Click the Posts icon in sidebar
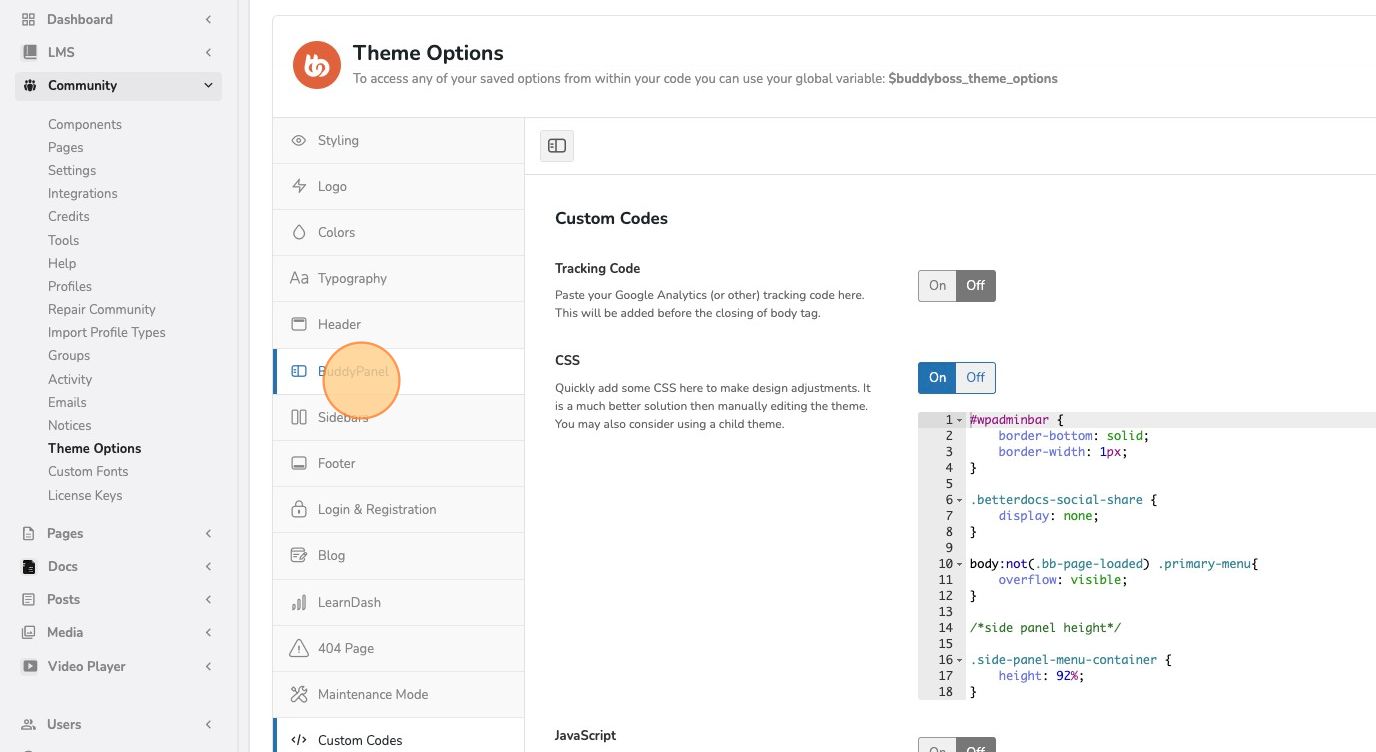Screen dimensions: 1376x752 pos(28,599)
